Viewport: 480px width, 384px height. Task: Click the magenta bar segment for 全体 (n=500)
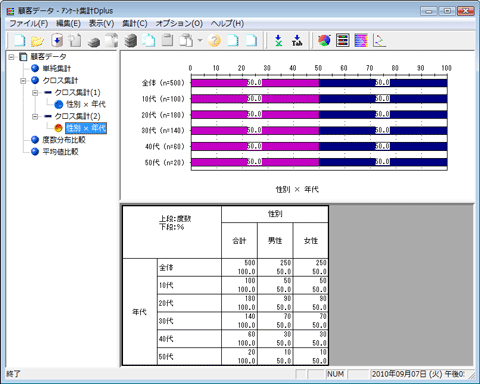pyautogui.click(x=255, y=83)
